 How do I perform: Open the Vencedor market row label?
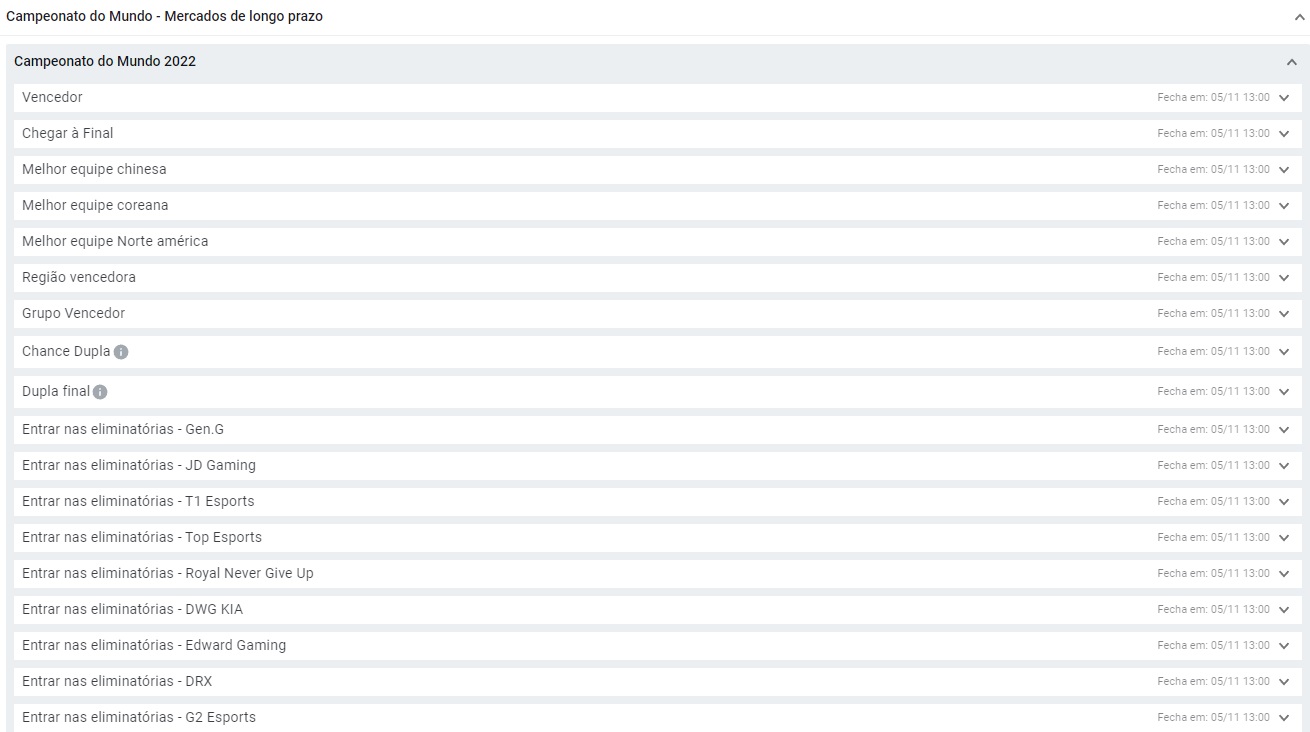52,98
